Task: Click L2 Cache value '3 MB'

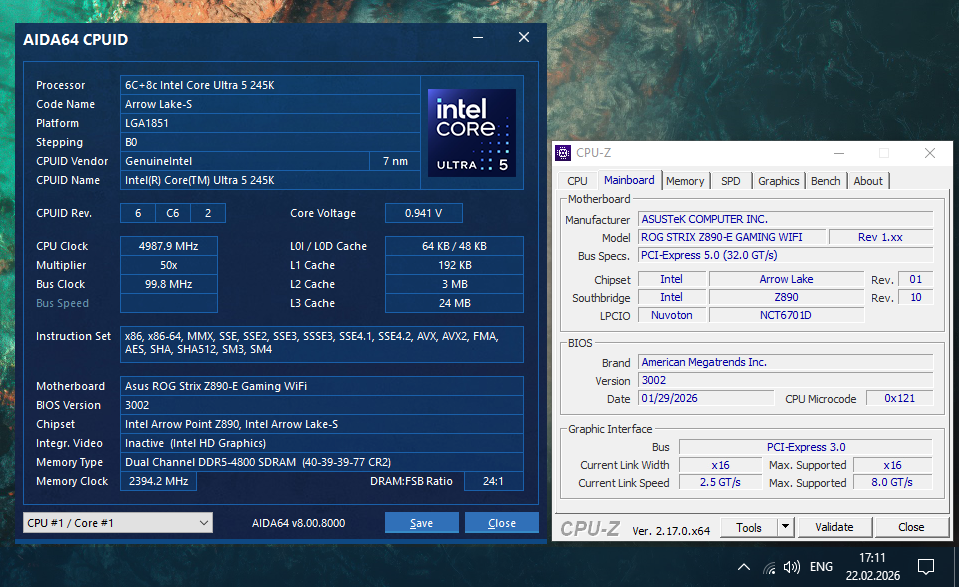Action: coord(454,284)
